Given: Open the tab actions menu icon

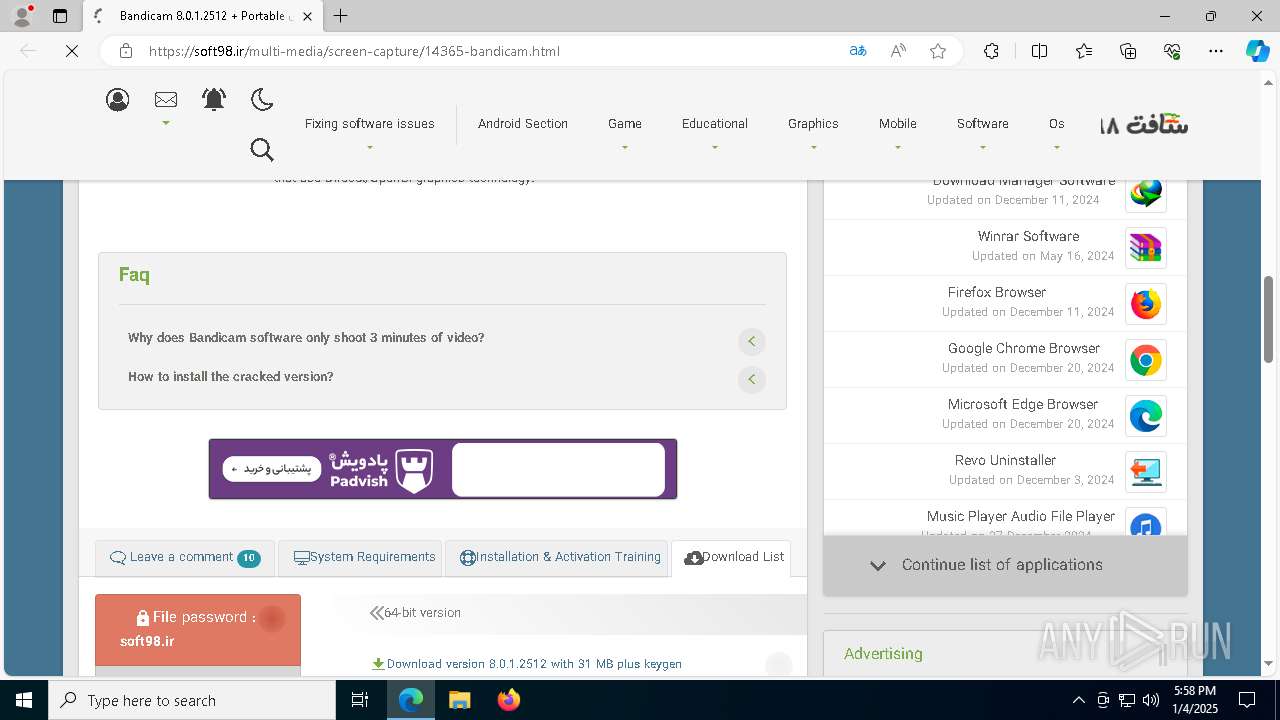Looking at the screenshot, I should pyautogui.click(x=60, y=16).
